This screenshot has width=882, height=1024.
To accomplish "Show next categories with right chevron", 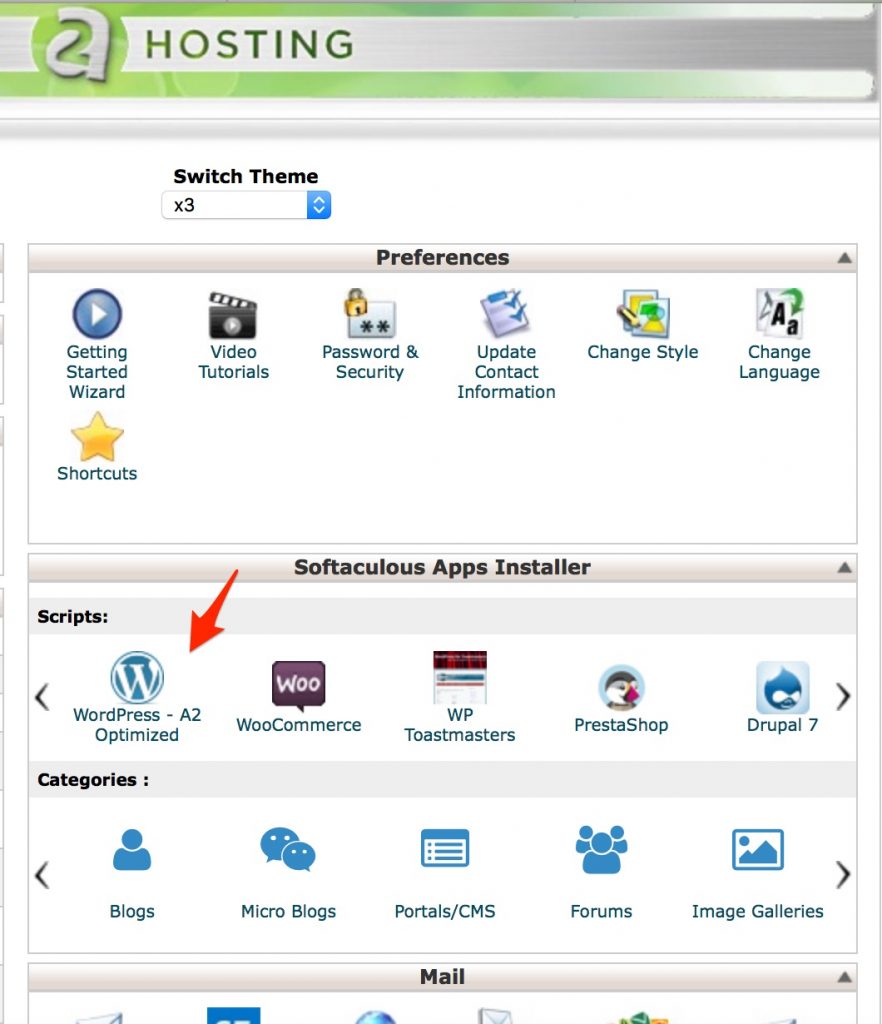I will 843,875.
